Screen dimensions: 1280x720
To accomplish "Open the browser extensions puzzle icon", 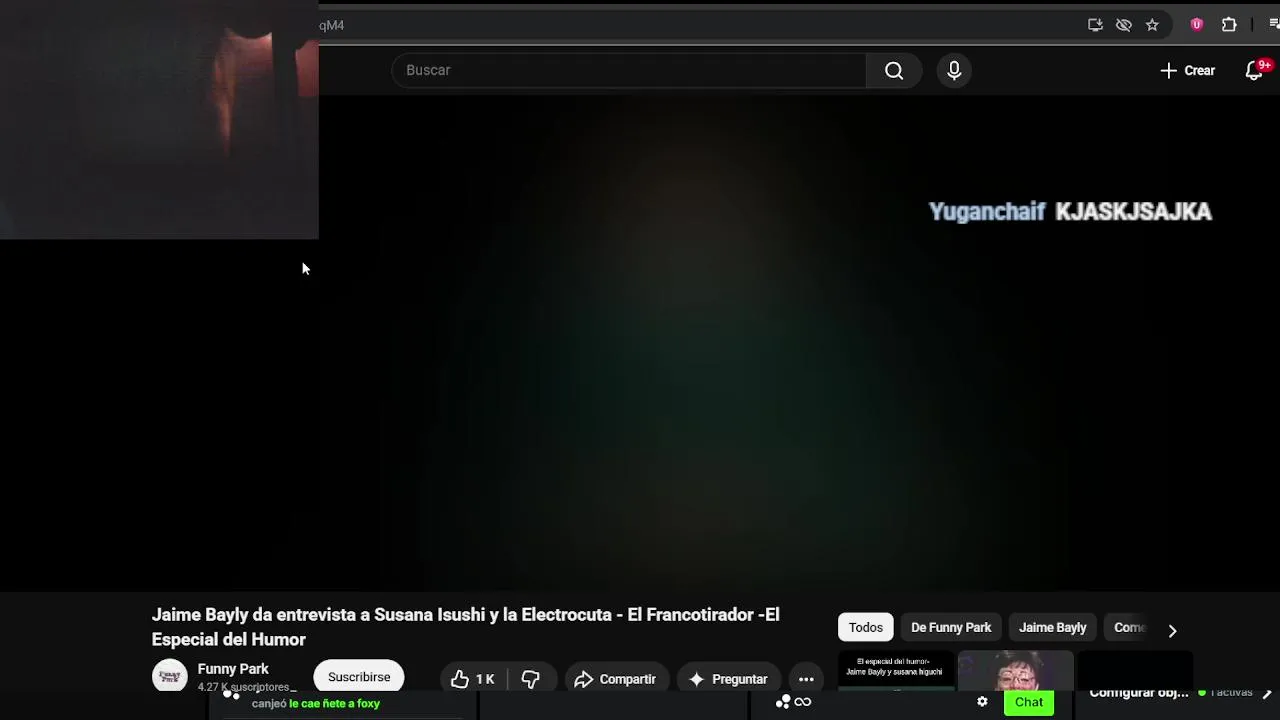I will point(1229,25).
